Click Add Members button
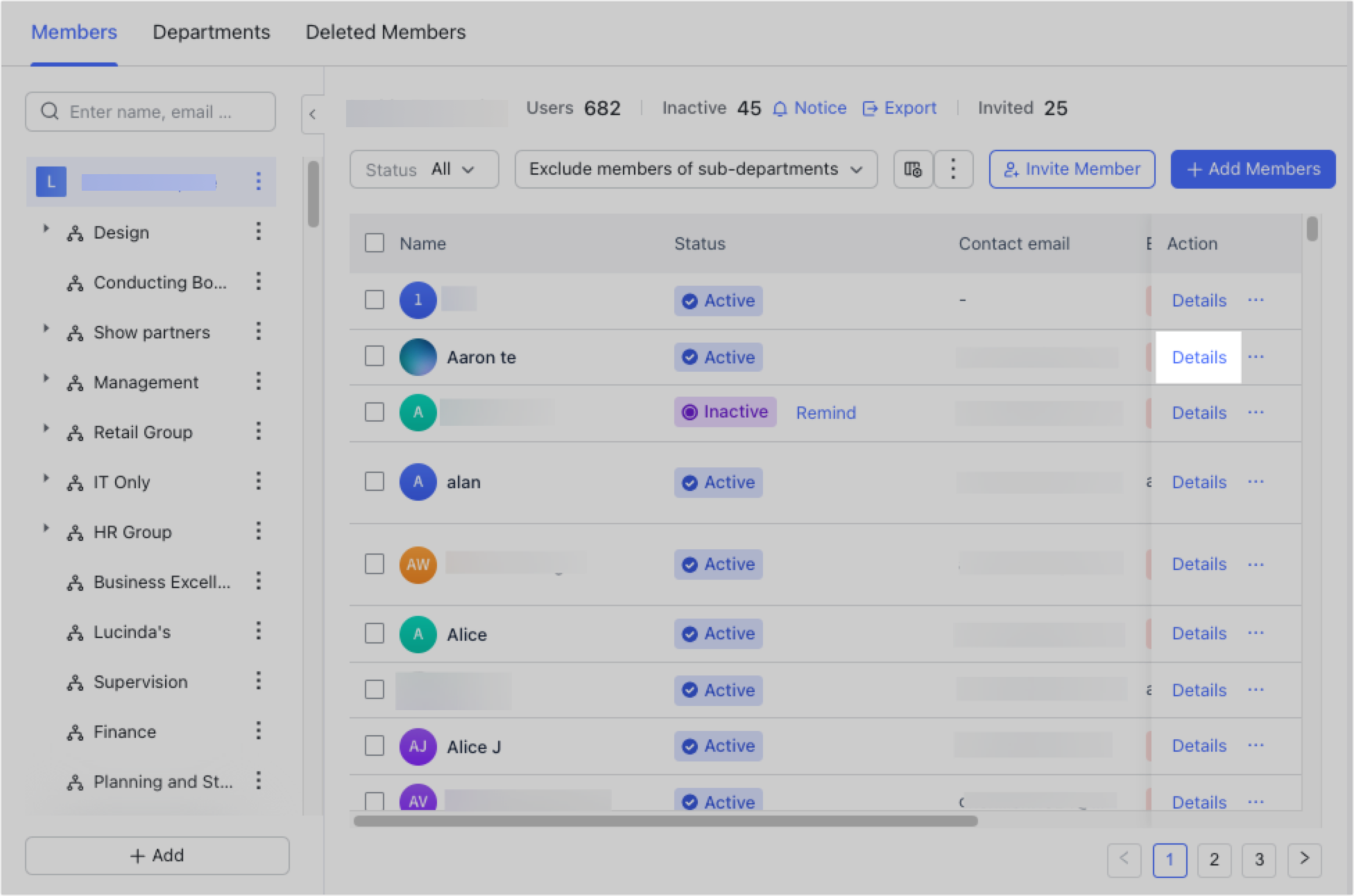1354x896 pixels. [x=1253, y=169]
